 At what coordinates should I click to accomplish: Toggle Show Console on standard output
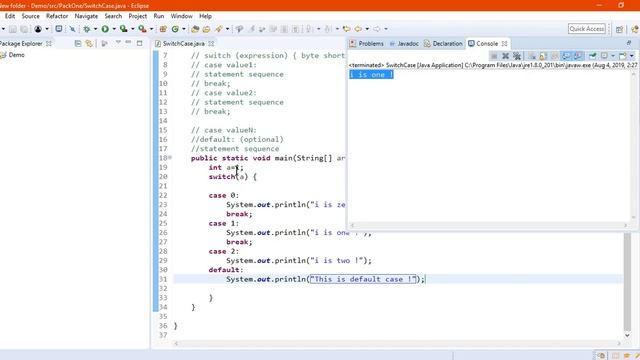coord(566,56)
